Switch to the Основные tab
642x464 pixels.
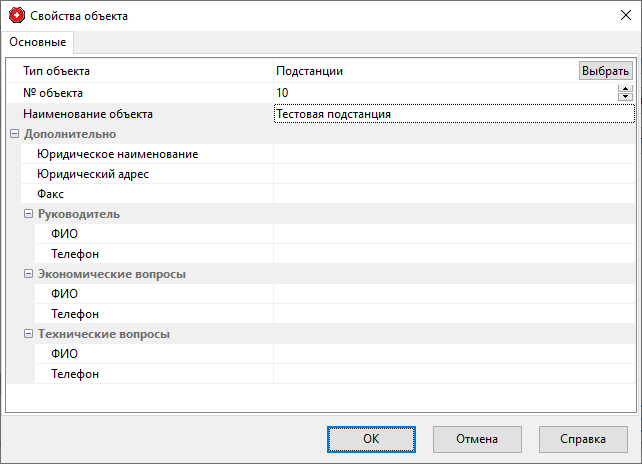(38, 42)
